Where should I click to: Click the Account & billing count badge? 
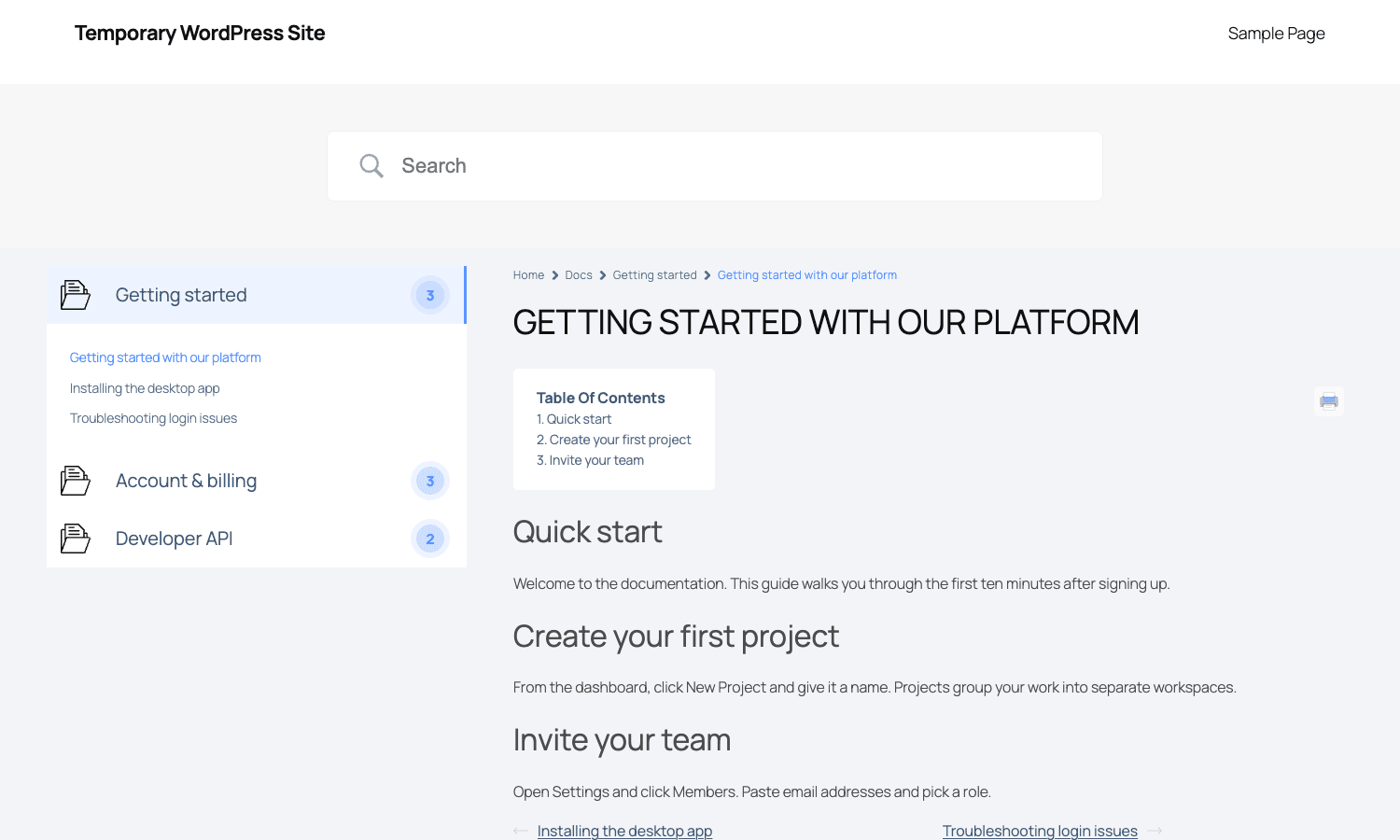(430, 482)
